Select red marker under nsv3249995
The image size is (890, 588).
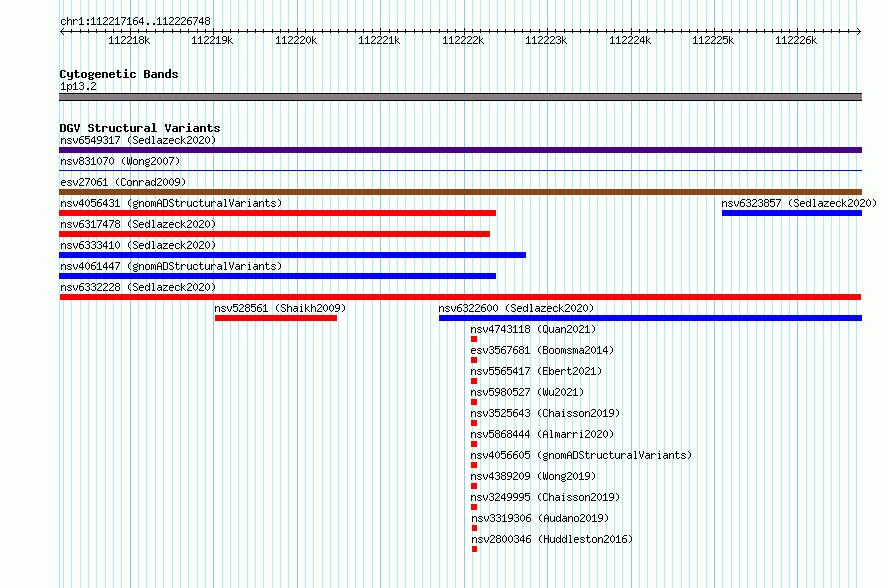[474, 507]
